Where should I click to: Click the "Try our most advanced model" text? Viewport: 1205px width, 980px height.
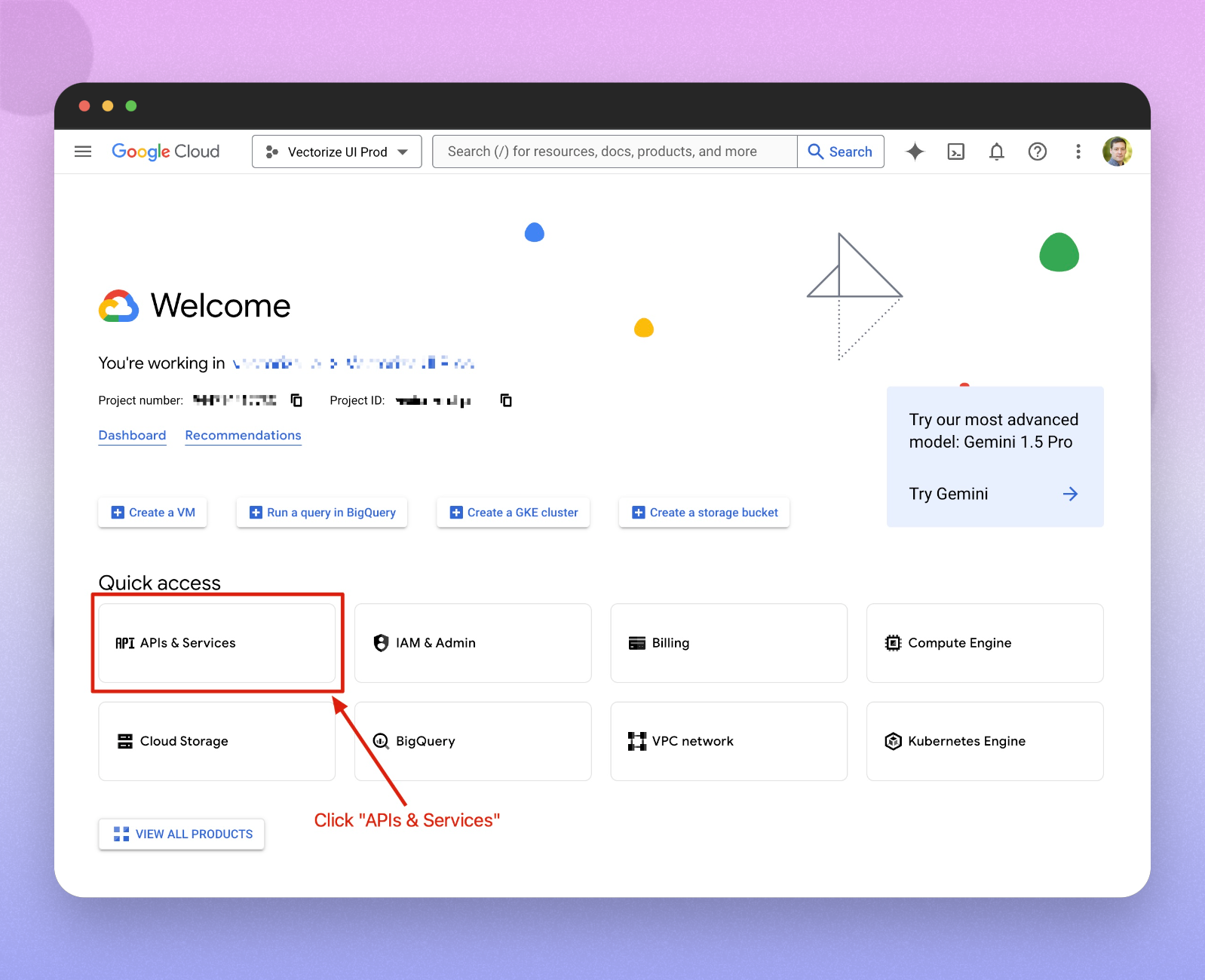993,430
